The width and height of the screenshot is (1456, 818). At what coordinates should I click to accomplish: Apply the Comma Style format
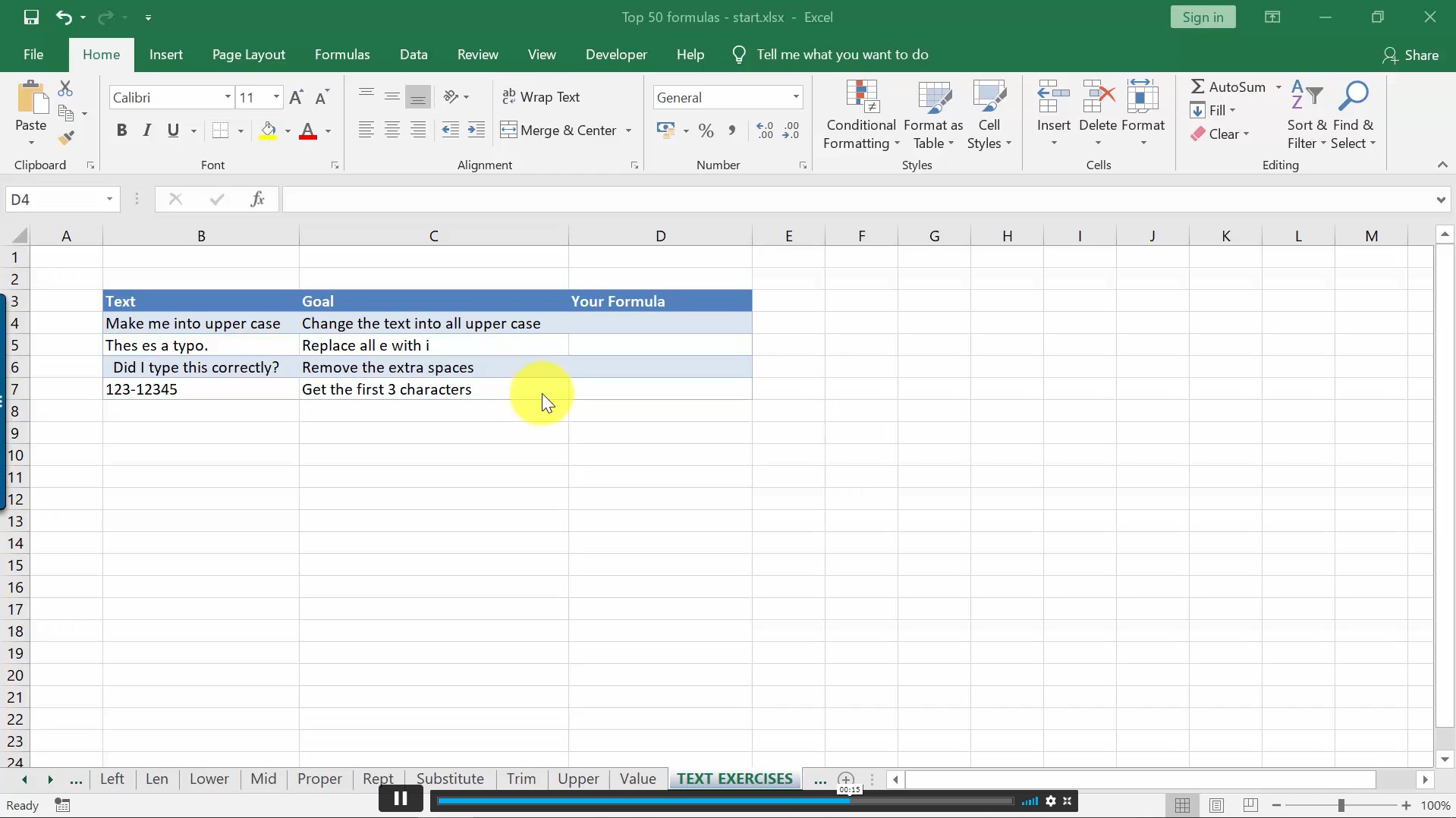tap(732, 131)
